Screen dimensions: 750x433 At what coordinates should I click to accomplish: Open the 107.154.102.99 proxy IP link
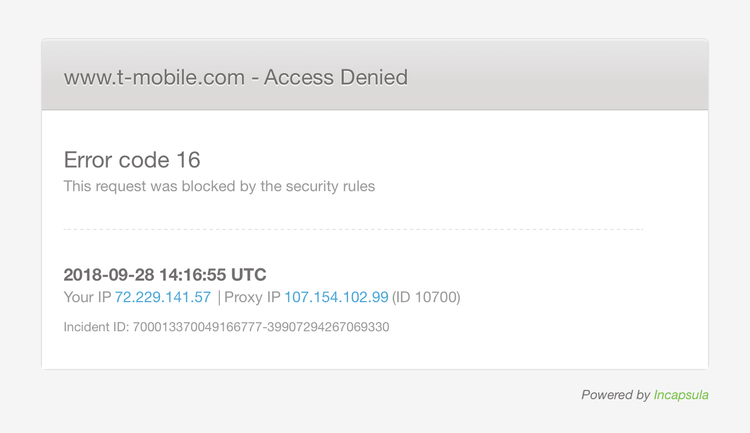point(336,297)
